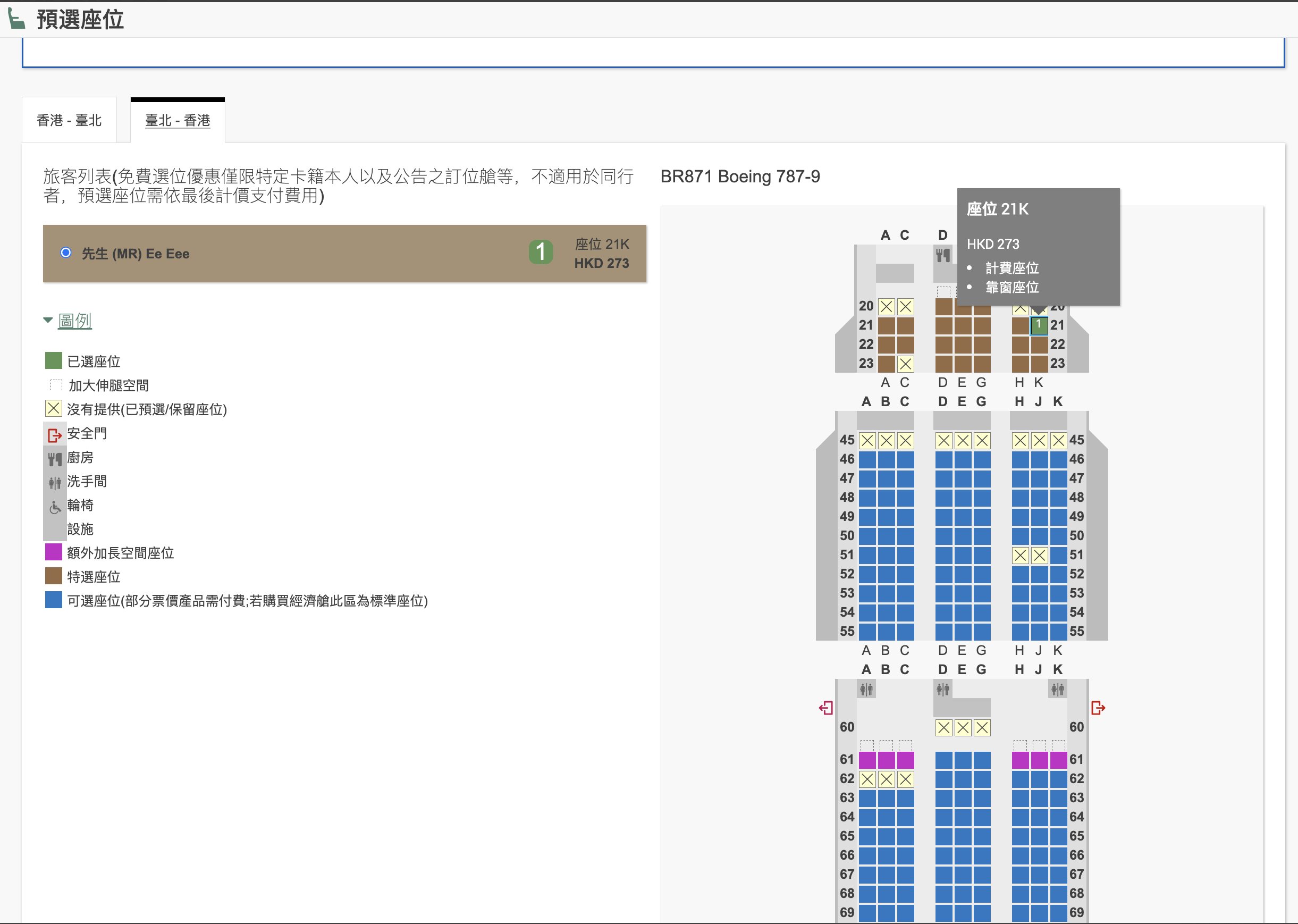Open the 臺北 - 香港 tab
Image resolution: width=1298 pixels, height=924 pixels.
178,120
